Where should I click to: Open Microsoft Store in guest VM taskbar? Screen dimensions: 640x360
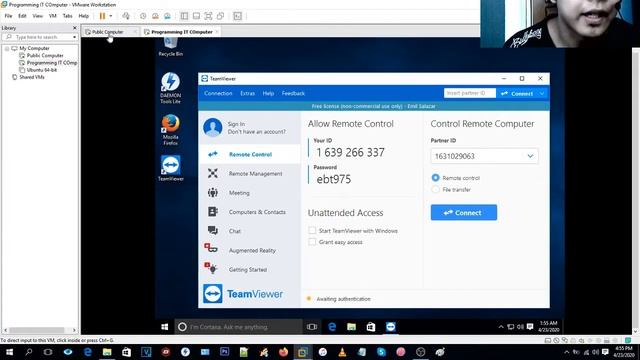(371, 327)
